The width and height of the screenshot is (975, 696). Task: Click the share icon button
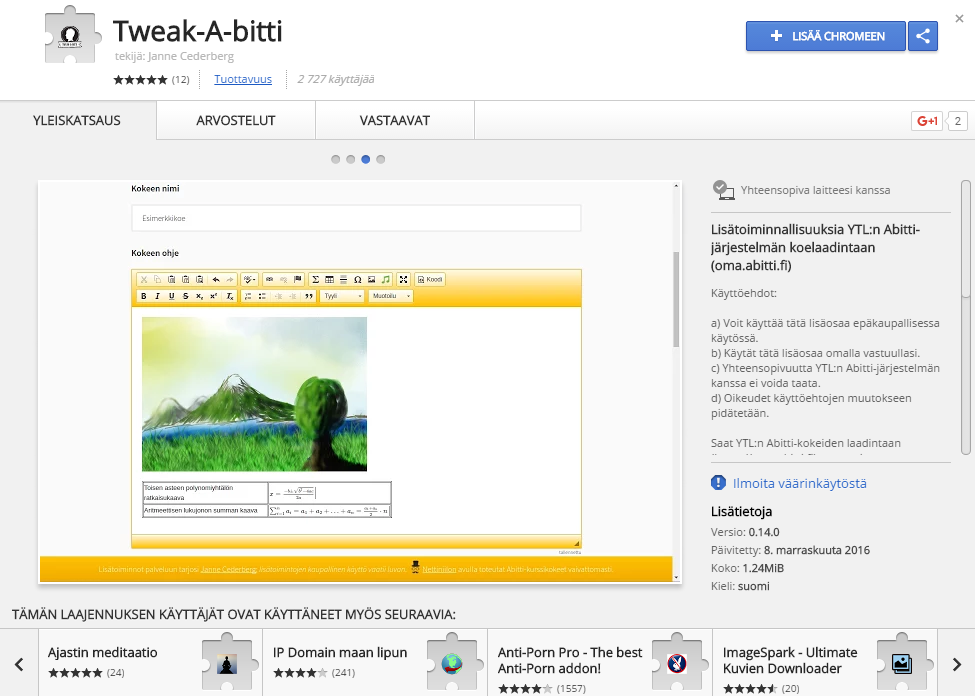click(923, 36)
